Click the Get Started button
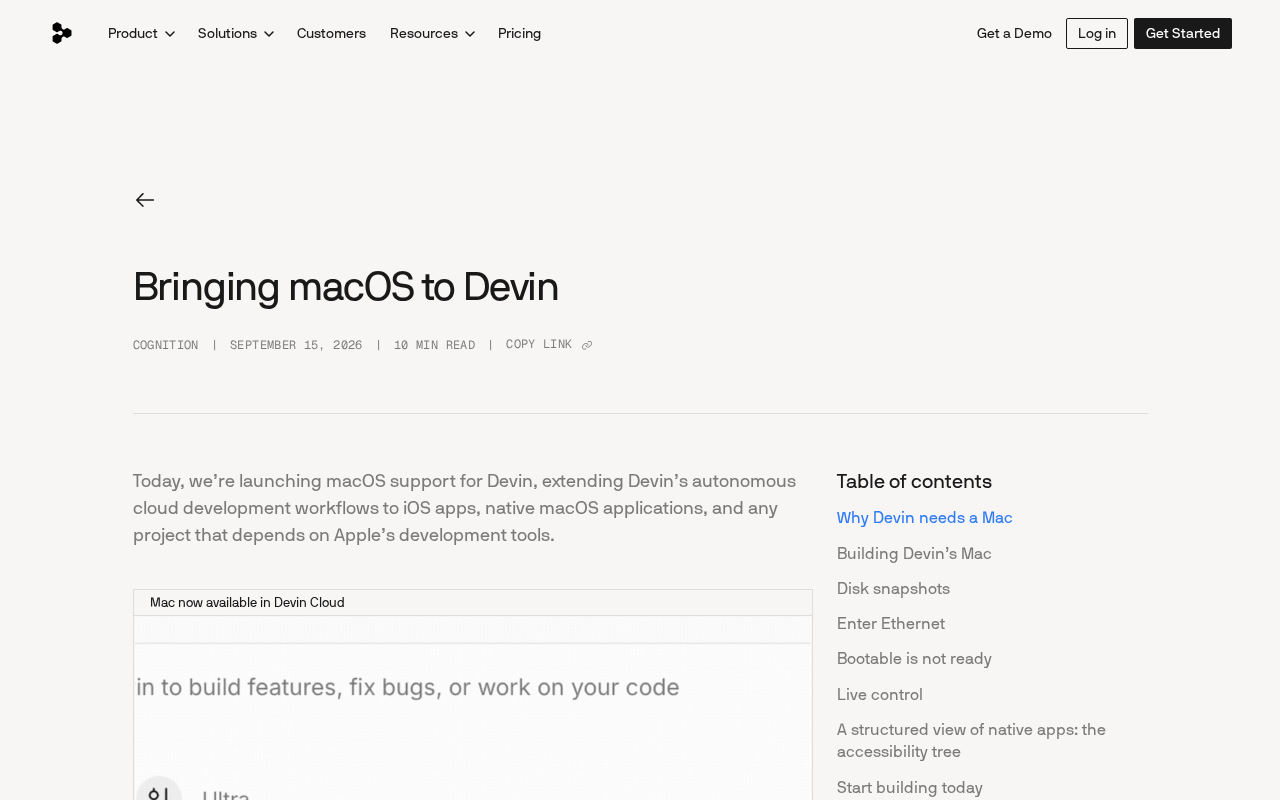This screenshot has height=800, width=1280. pyautogui.click(x=1183, y=33)
